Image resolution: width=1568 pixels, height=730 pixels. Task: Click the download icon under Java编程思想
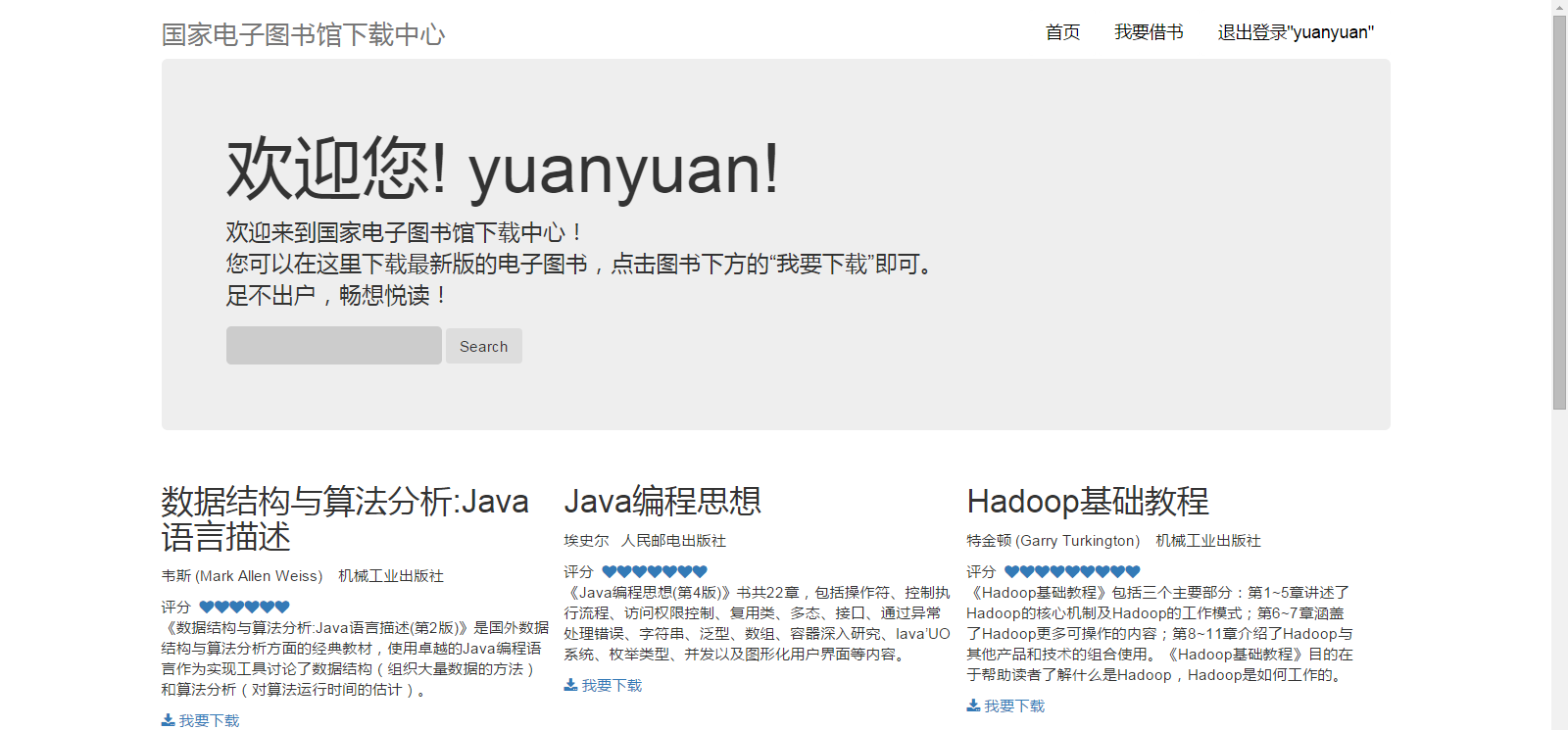point(570,685)
